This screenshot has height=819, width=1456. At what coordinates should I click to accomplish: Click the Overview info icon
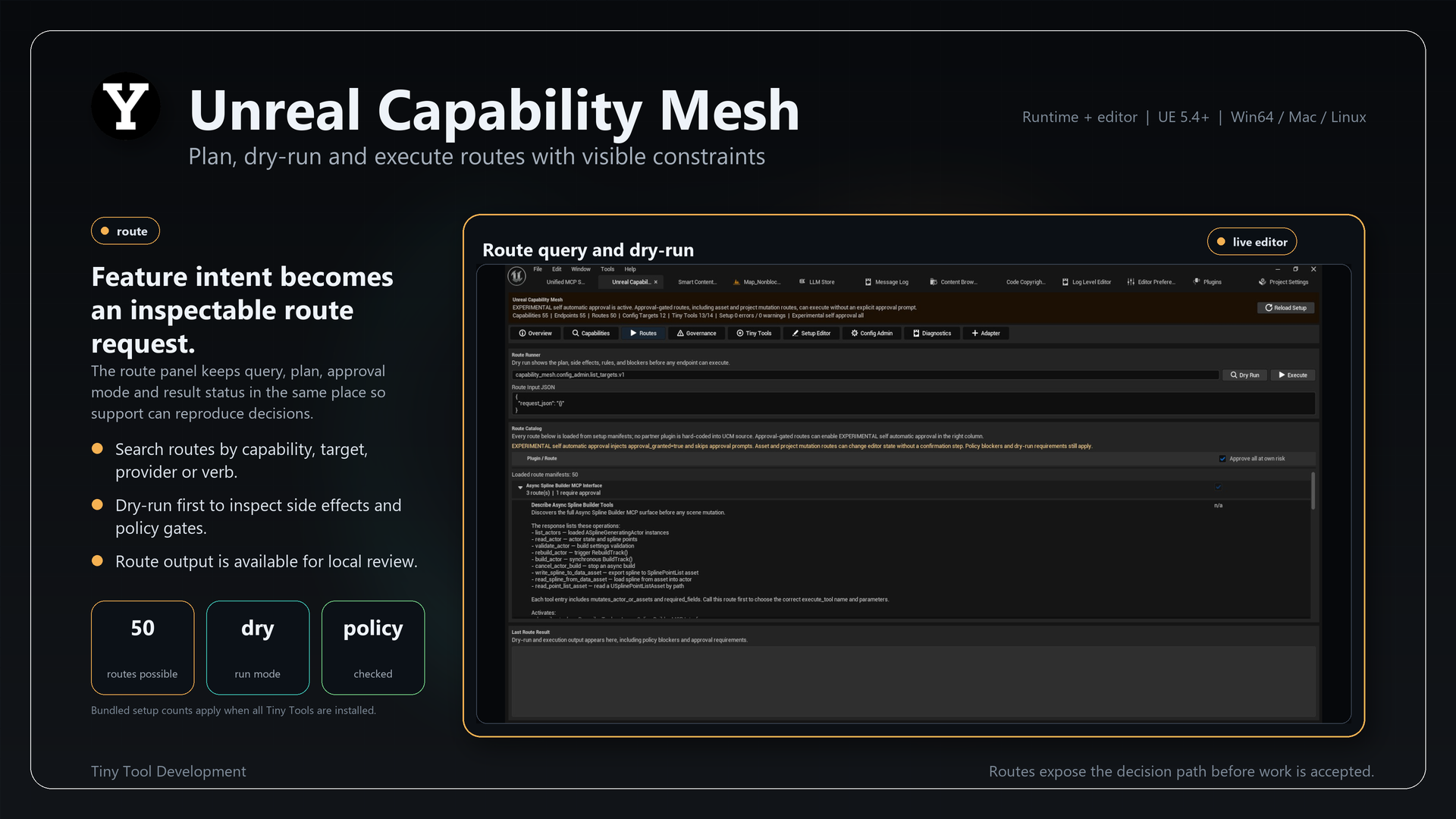click(x=522, y=334)
